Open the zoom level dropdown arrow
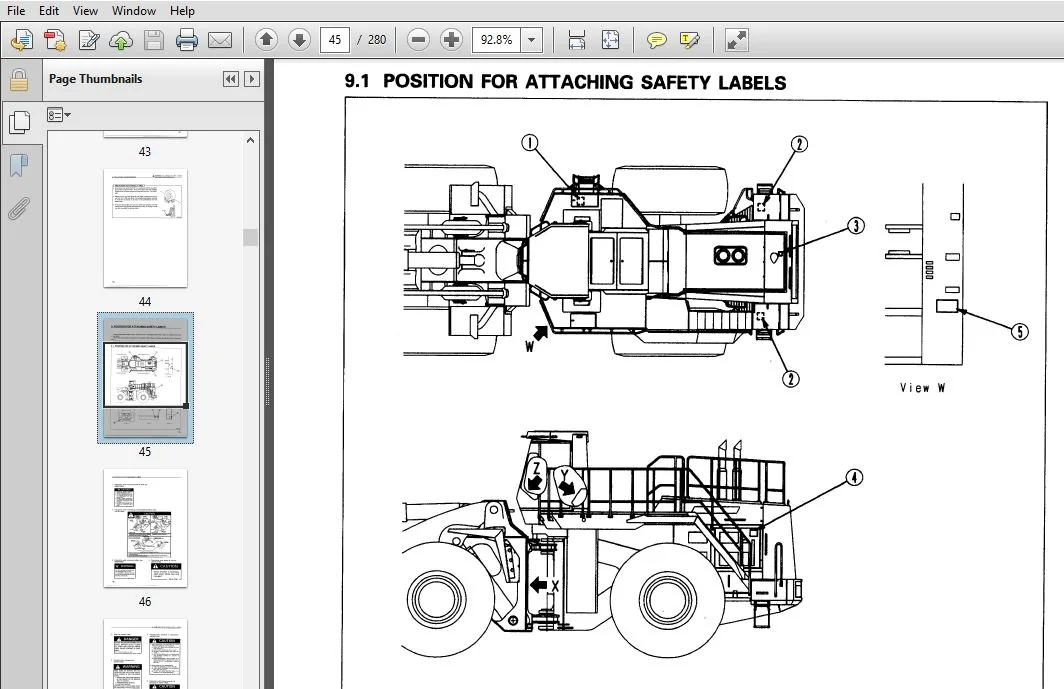The height and width of the screenshot is (689, 1064). [x=532, y=40]
